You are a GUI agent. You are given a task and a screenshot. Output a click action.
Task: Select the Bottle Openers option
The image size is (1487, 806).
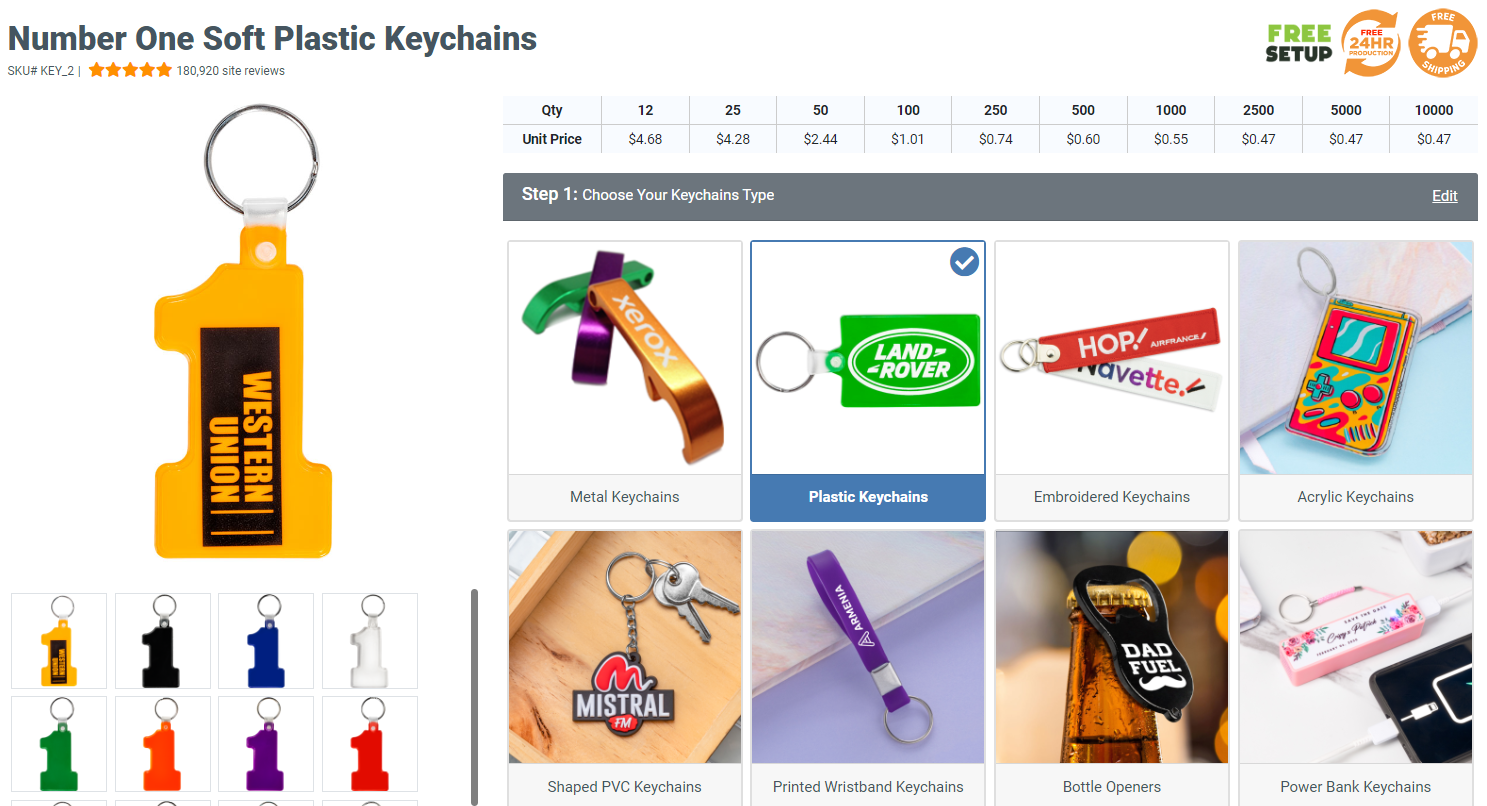point(1112,667)
